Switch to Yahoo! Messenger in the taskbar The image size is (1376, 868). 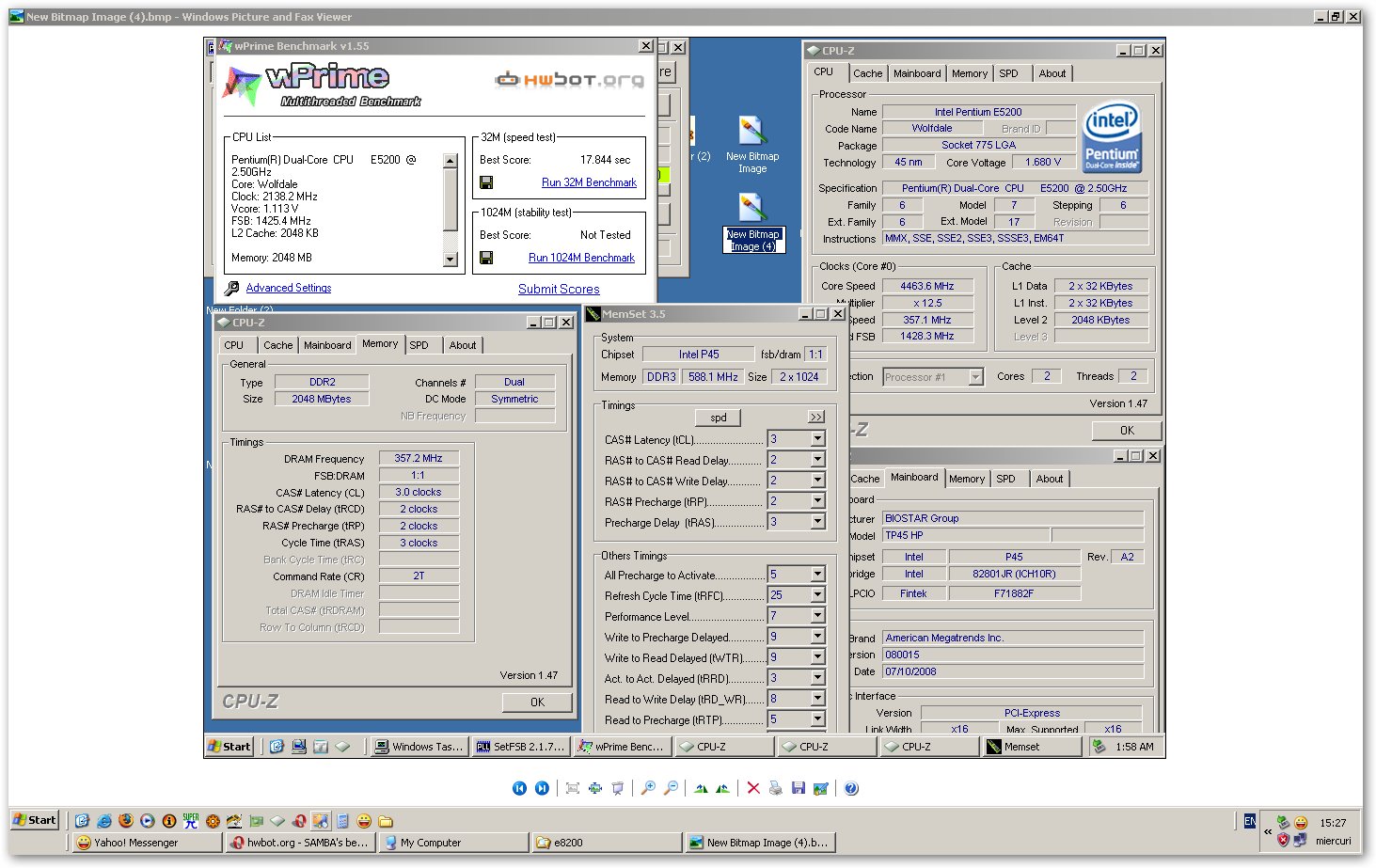click(148, 843)
